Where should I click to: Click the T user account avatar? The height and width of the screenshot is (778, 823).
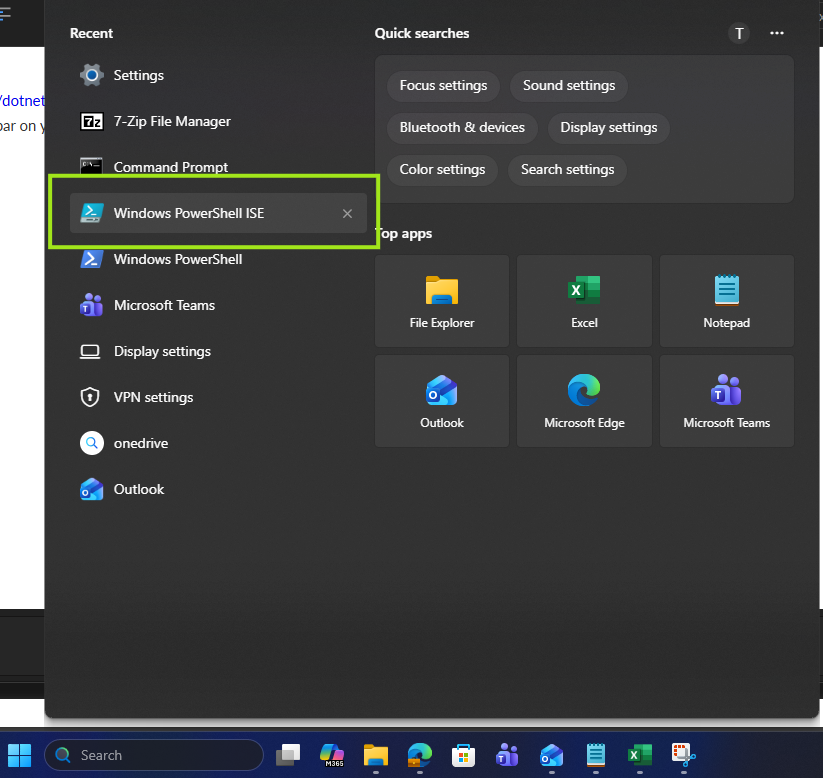coord(739,33)
